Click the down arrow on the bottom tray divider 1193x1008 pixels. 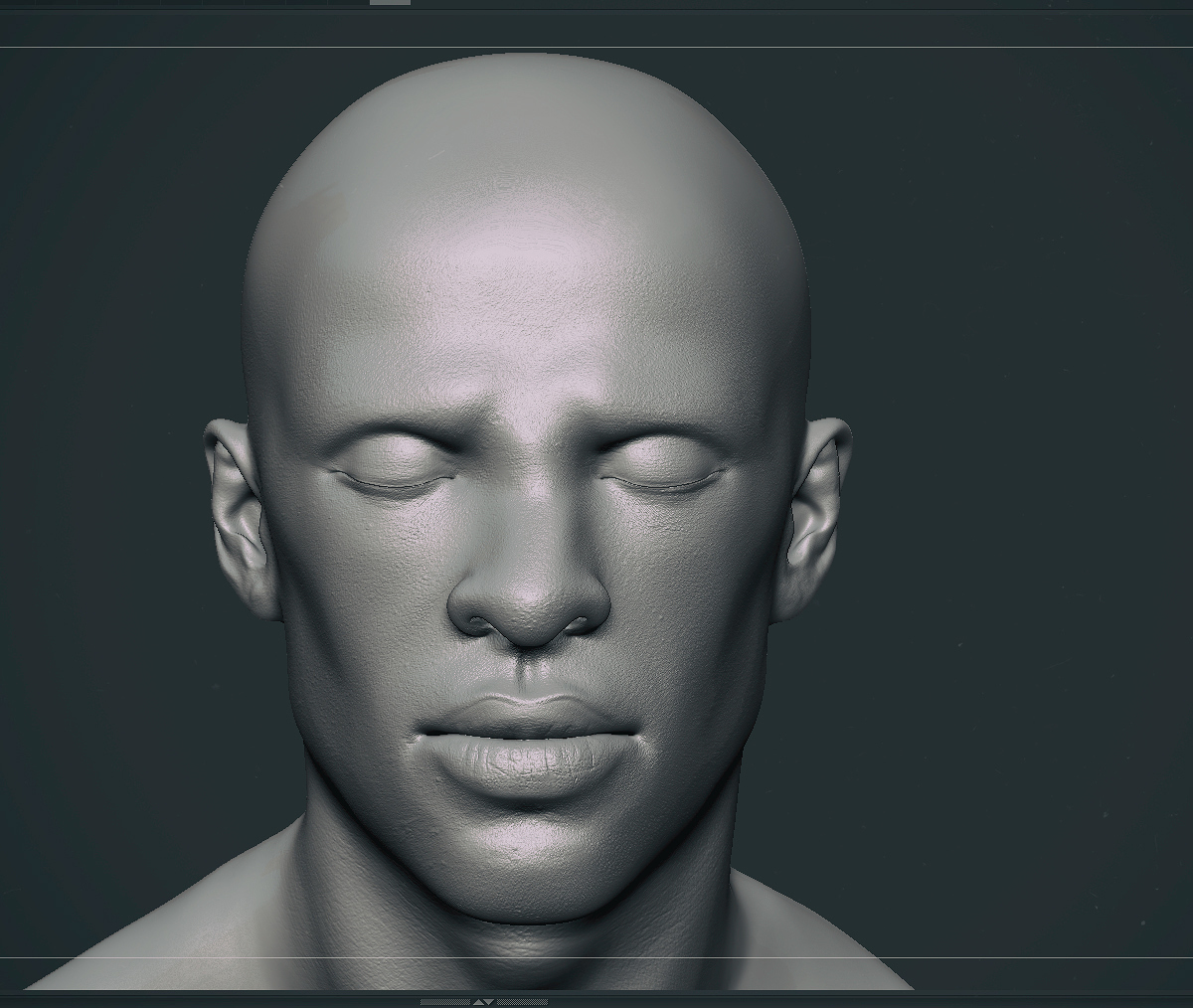point(488,1002)
